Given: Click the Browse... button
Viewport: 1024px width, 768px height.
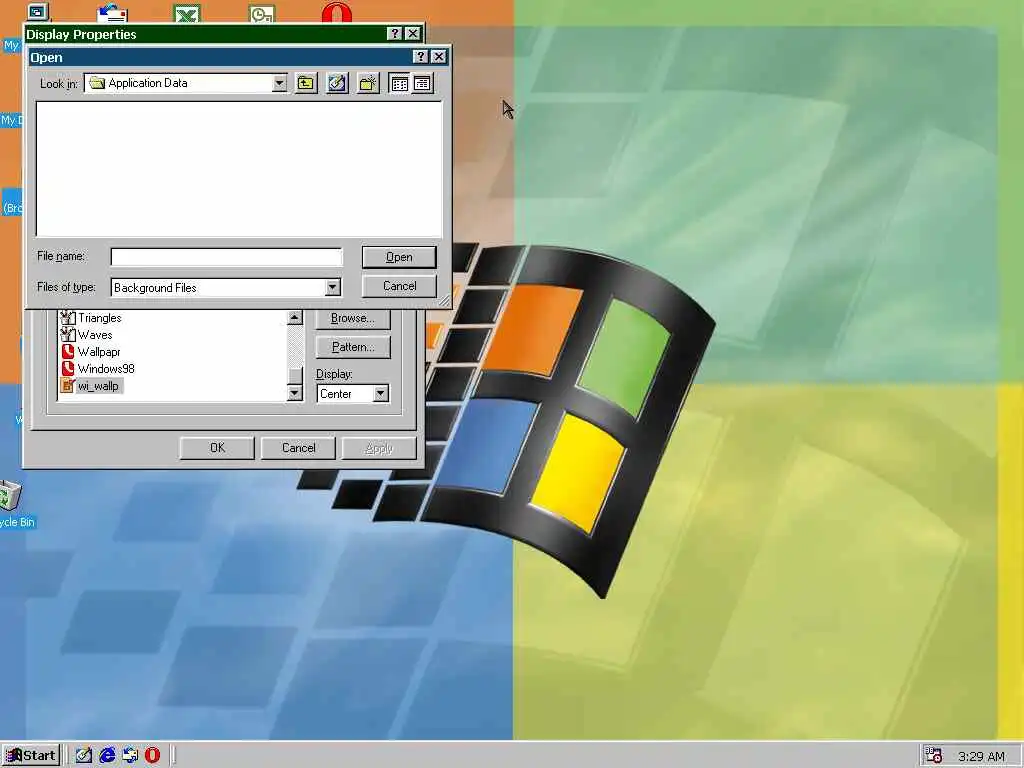Looking at the screenshot, I should coord(353,318).
